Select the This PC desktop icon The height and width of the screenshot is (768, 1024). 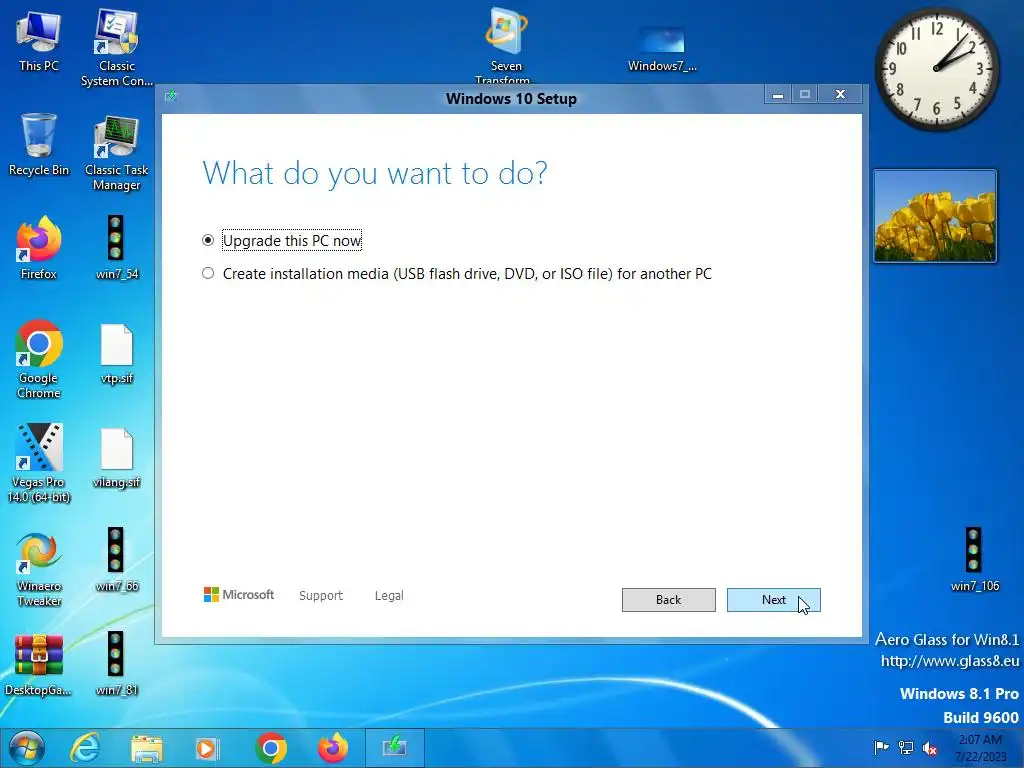point(39,41)
